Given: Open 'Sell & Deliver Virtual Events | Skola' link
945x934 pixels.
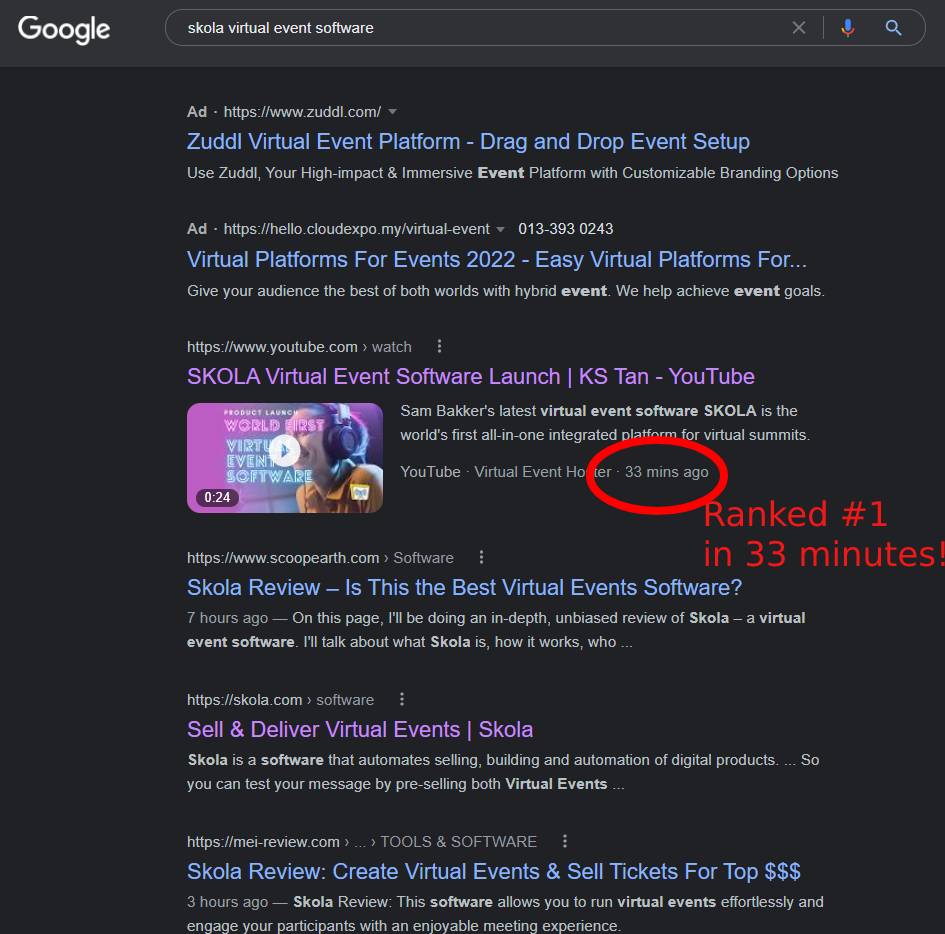Looking at the screenshot, I should (360, 730).
